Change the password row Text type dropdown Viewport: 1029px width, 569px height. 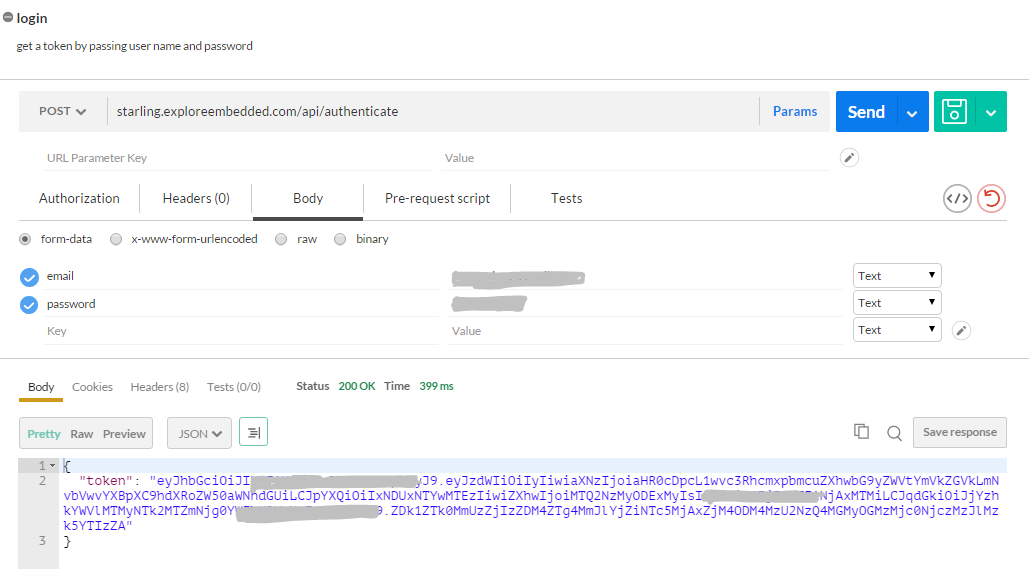click(x=897, y=303)
